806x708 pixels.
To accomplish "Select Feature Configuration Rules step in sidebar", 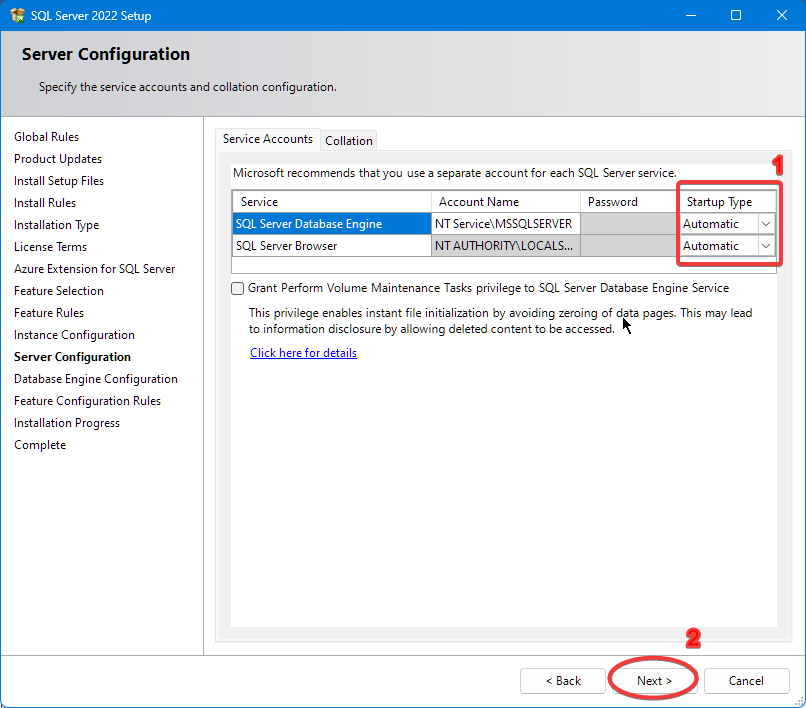I will point(87,401).
